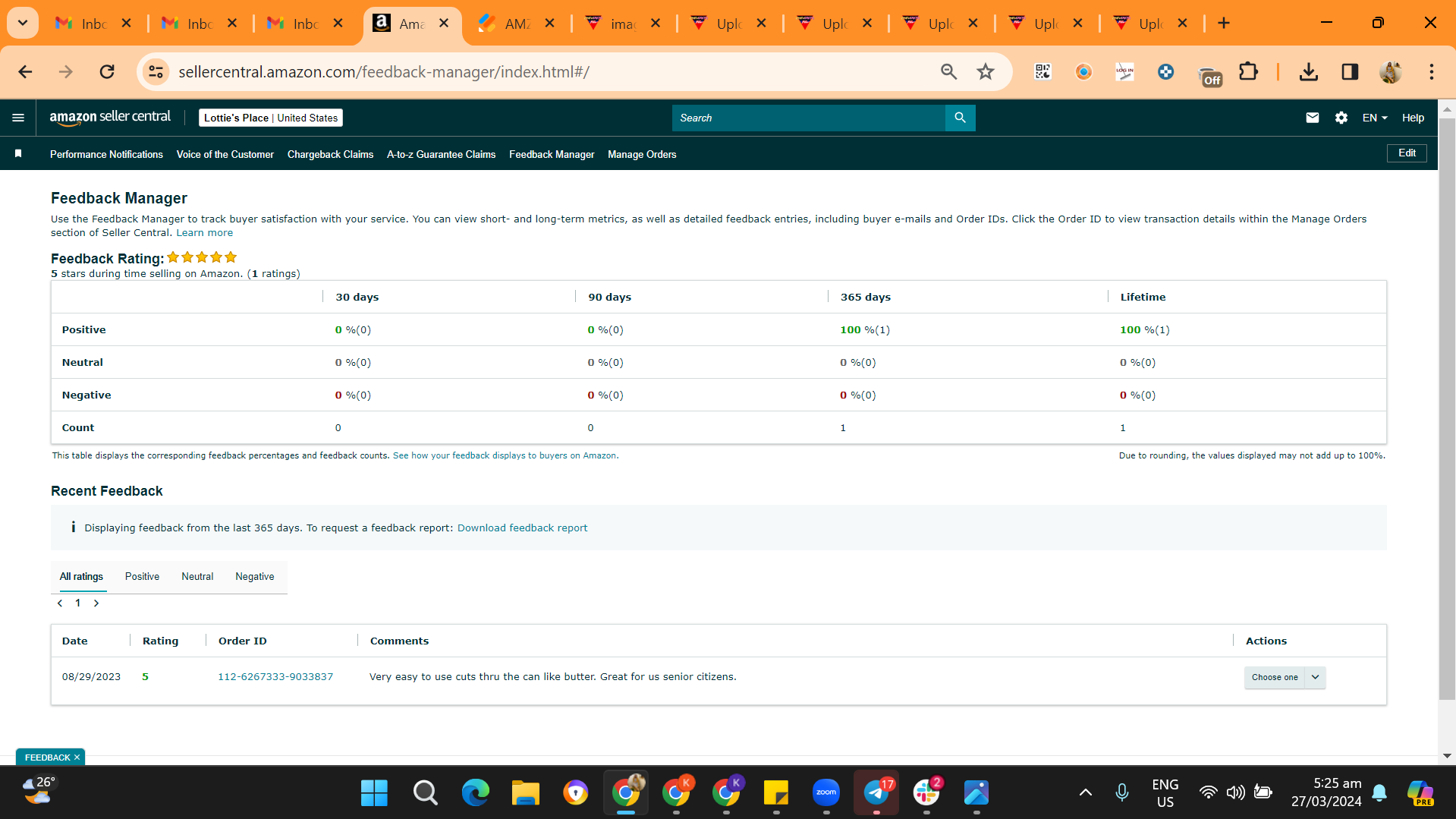Click into the Seller Central Search field
This screenshot has height=819, width=1456.
(808, 118)
